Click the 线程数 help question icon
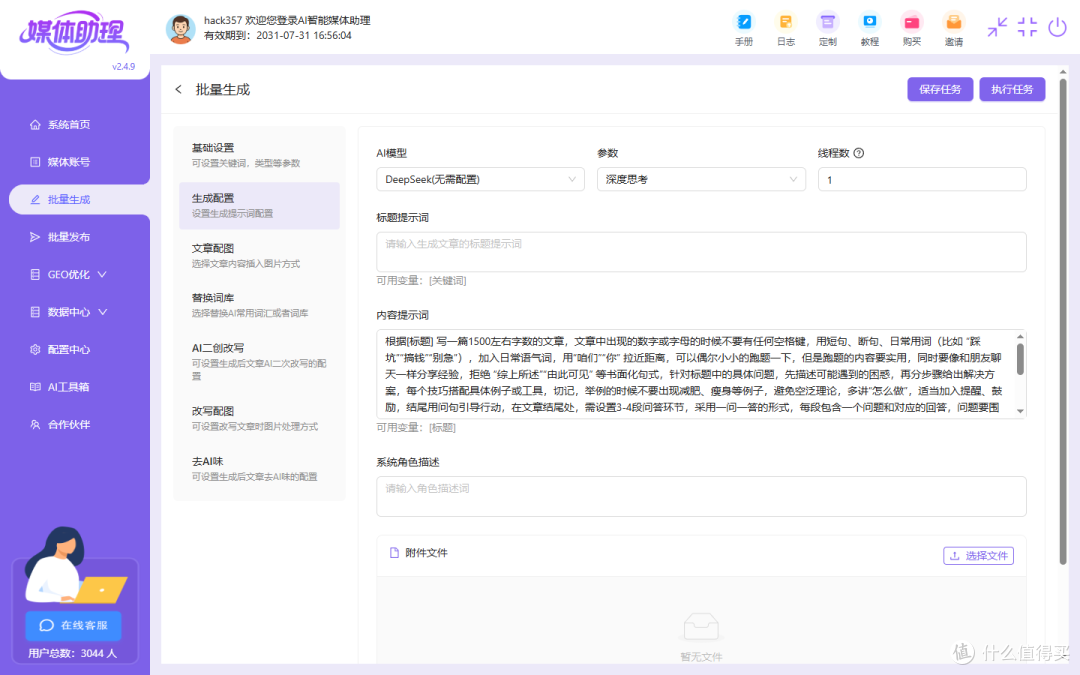The image size is (1080, 675). click(x=859, y=153)
